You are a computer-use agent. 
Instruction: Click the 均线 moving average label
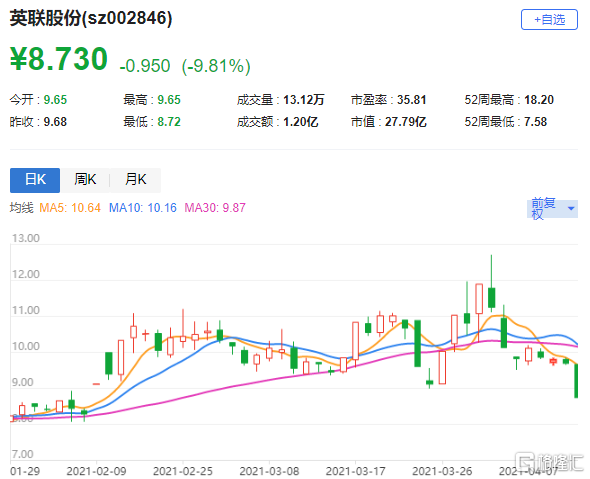[x=21, y=208]
